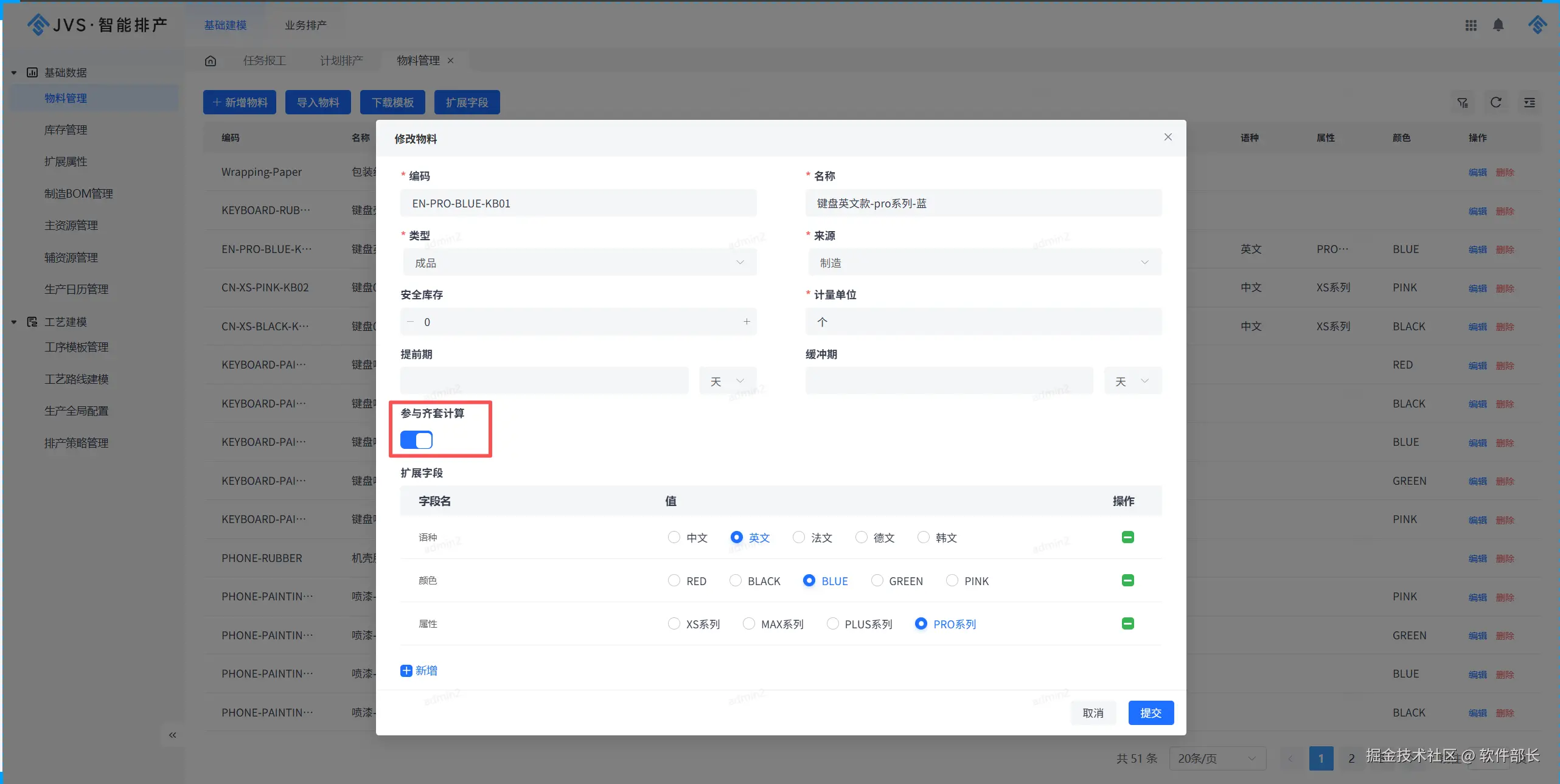Image resolution: width=1560 pixels, height=784 pixels.
Task: Open the filter icon in table toolbar
Action: coord(1463,103)
